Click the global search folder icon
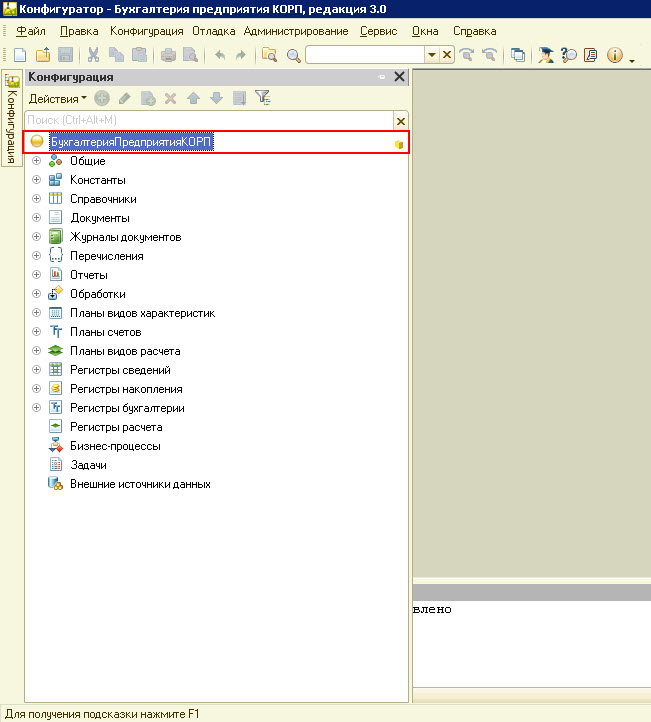The image size is (651, 722). (x=269, y=55)
